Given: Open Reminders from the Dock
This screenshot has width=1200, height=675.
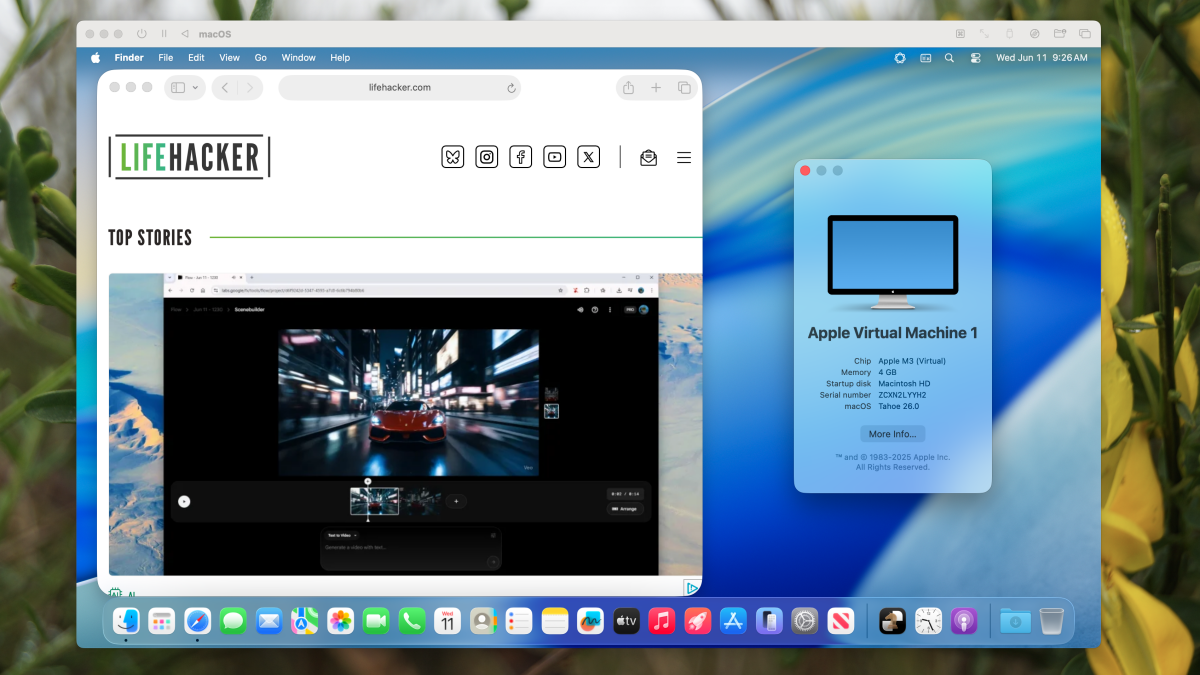Looking at the screenshot, I should click(518, 621).
